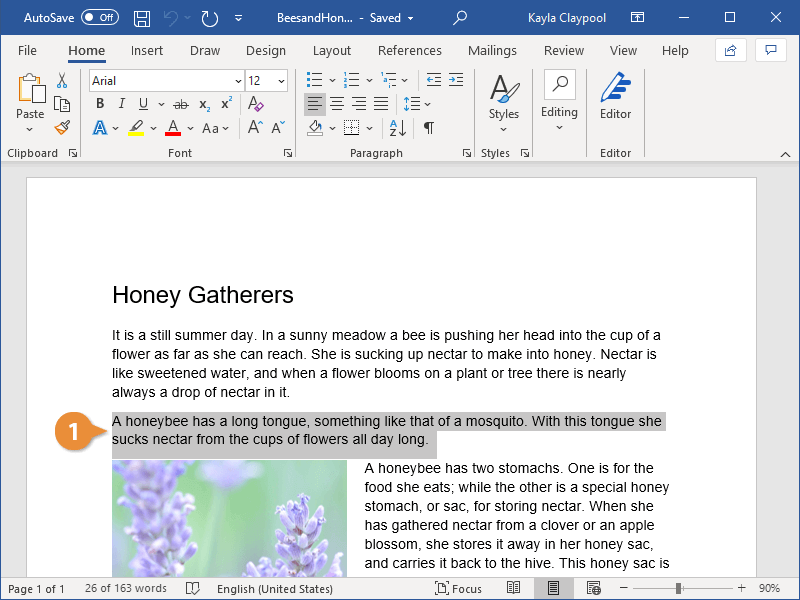Toggle Italic formatting

[x=121, y=104]
